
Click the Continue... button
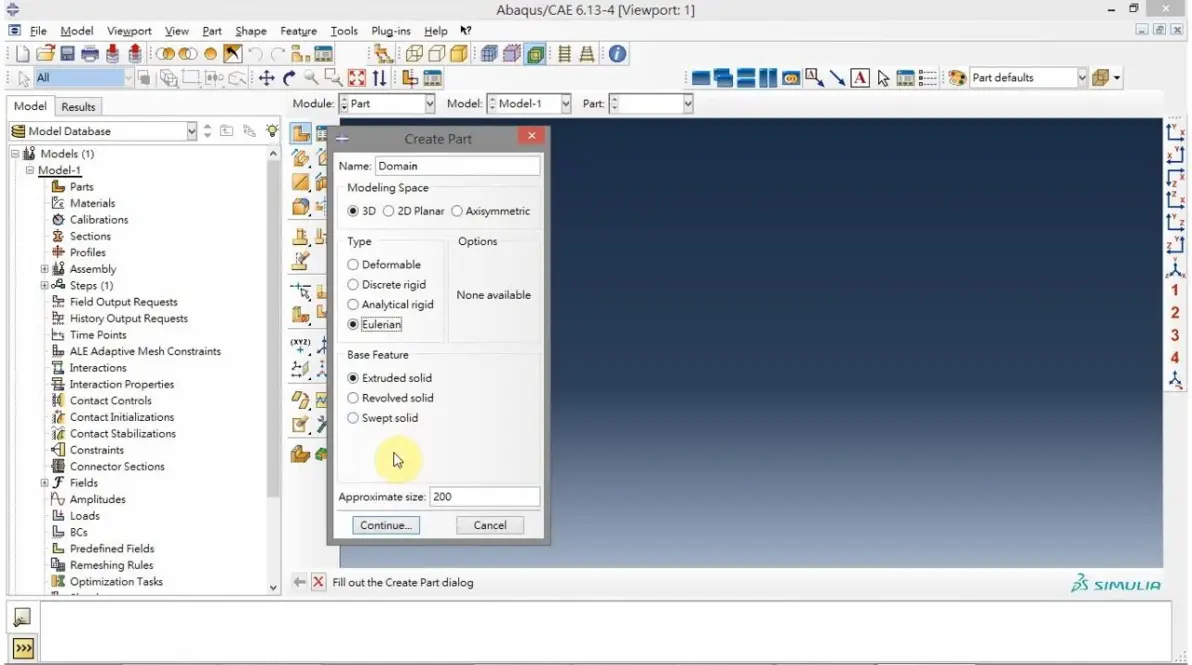(385, 525)
